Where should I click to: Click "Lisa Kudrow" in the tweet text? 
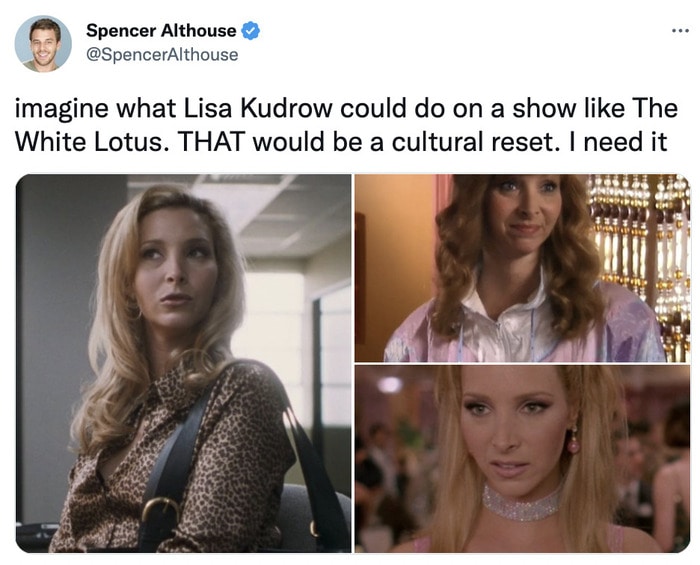coord(258,108)
